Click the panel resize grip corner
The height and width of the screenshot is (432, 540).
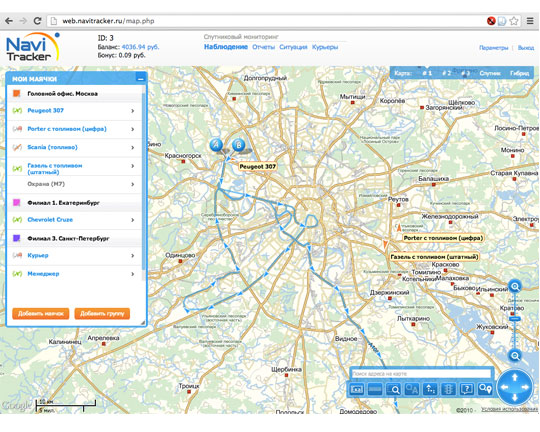click(143, 322)
